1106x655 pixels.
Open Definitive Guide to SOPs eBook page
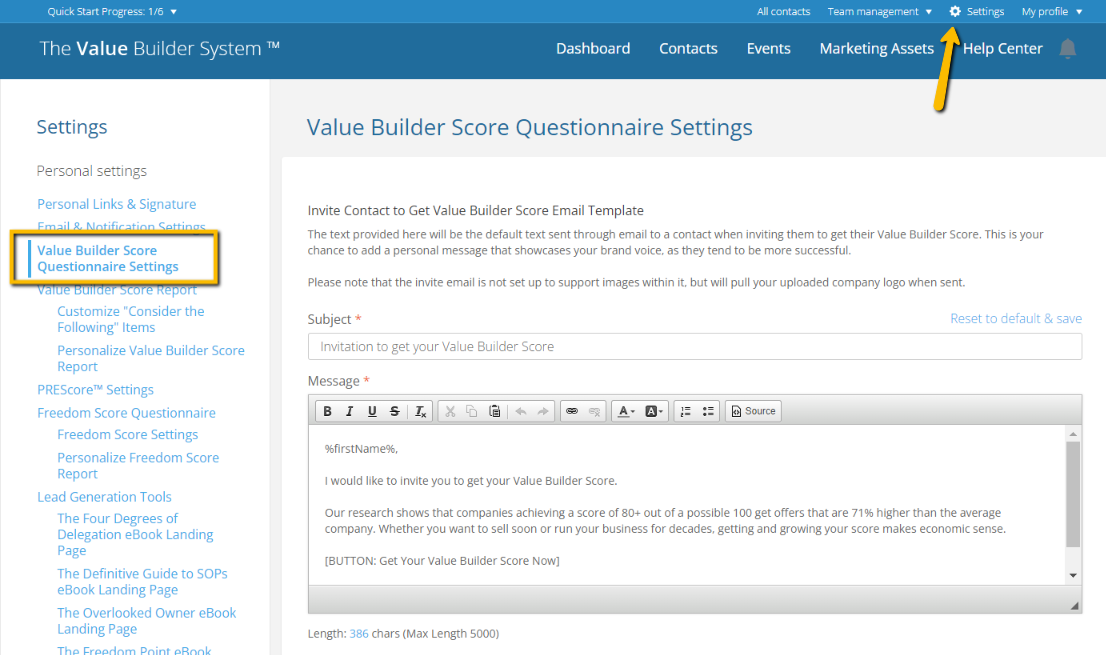tap(142, 582)
